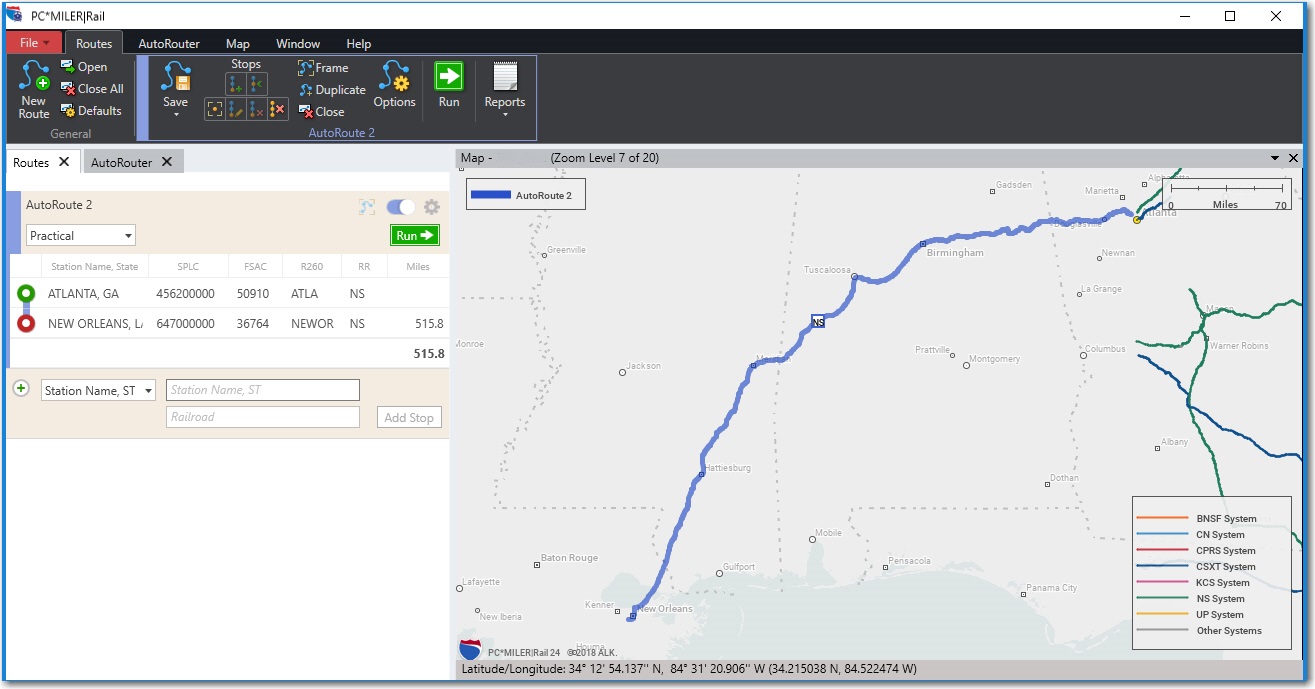Open the Station Name, ST search type dropdown
1315x689 pixels.
coord(98,391)
